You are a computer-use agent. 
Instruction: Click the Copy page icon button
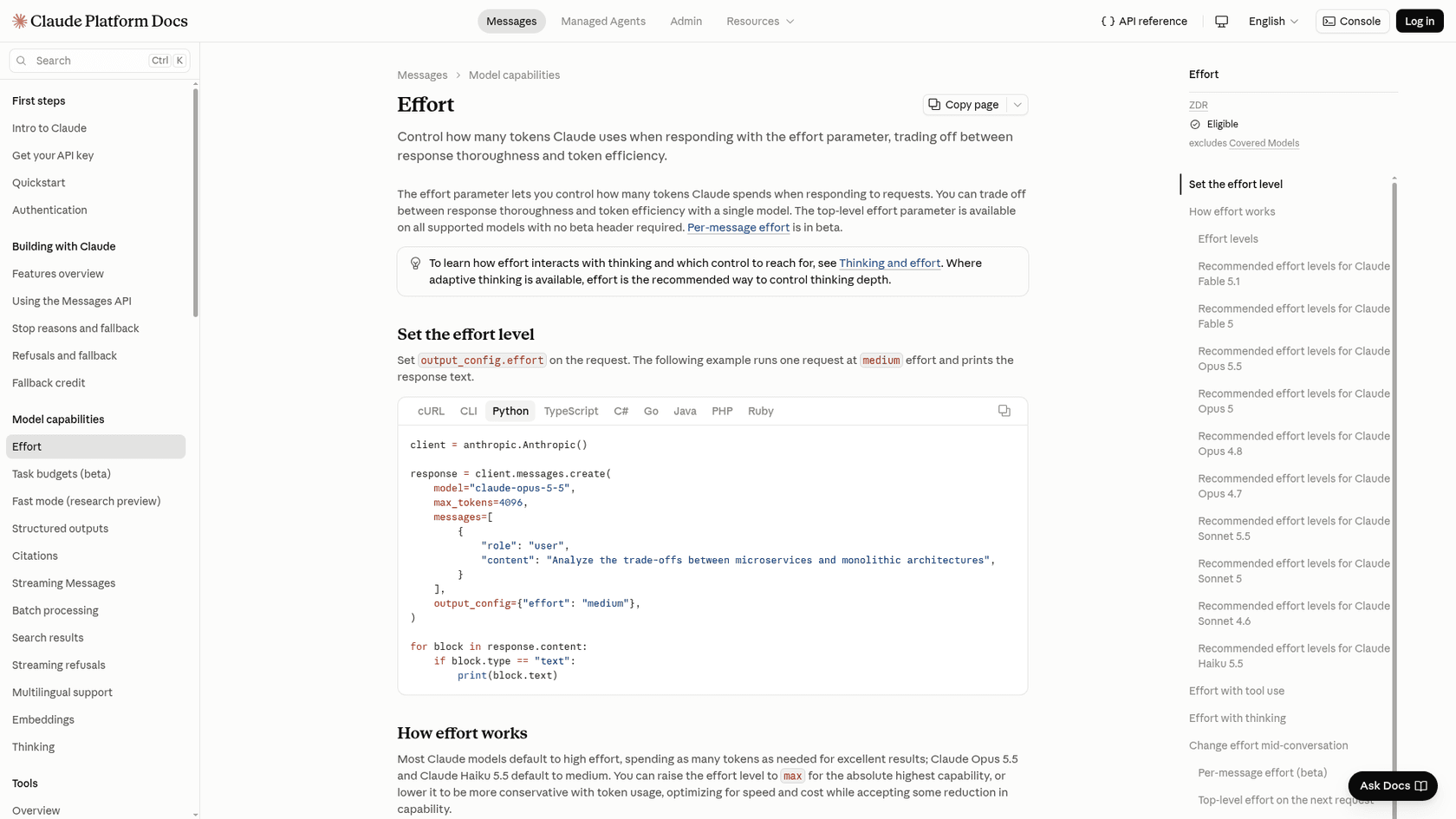pos(963,104)
